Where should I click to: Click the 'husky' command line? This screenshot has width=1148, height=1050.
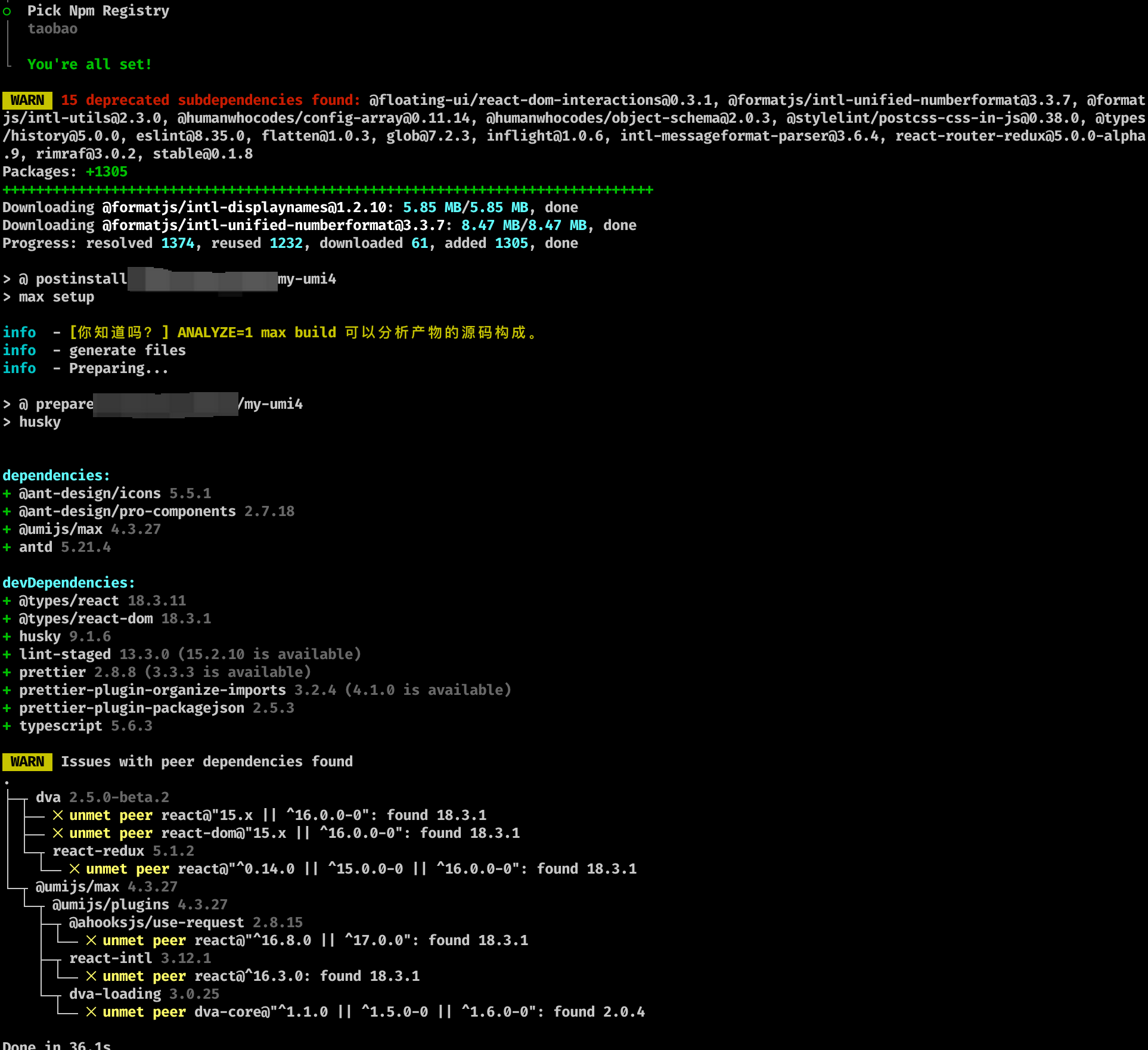tap(32, 422)
